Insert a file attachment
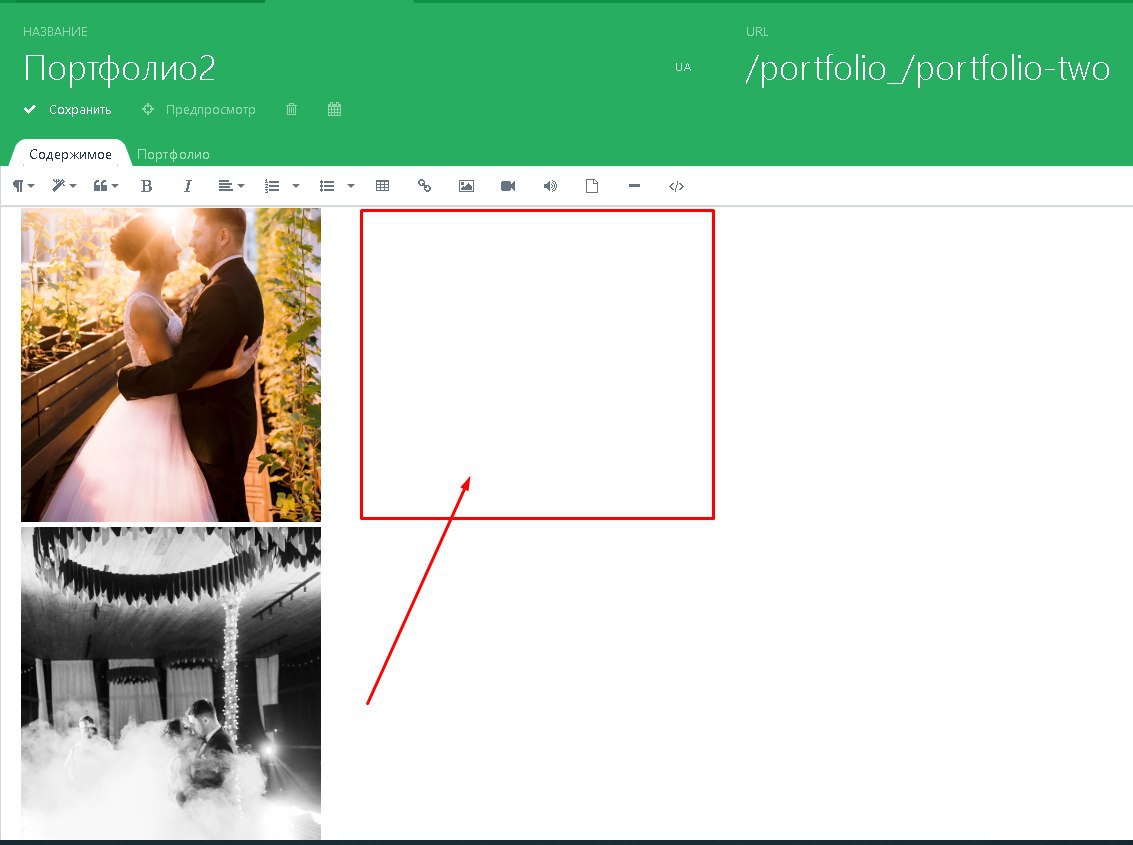 pyautogui.click(x=592, y=186)
